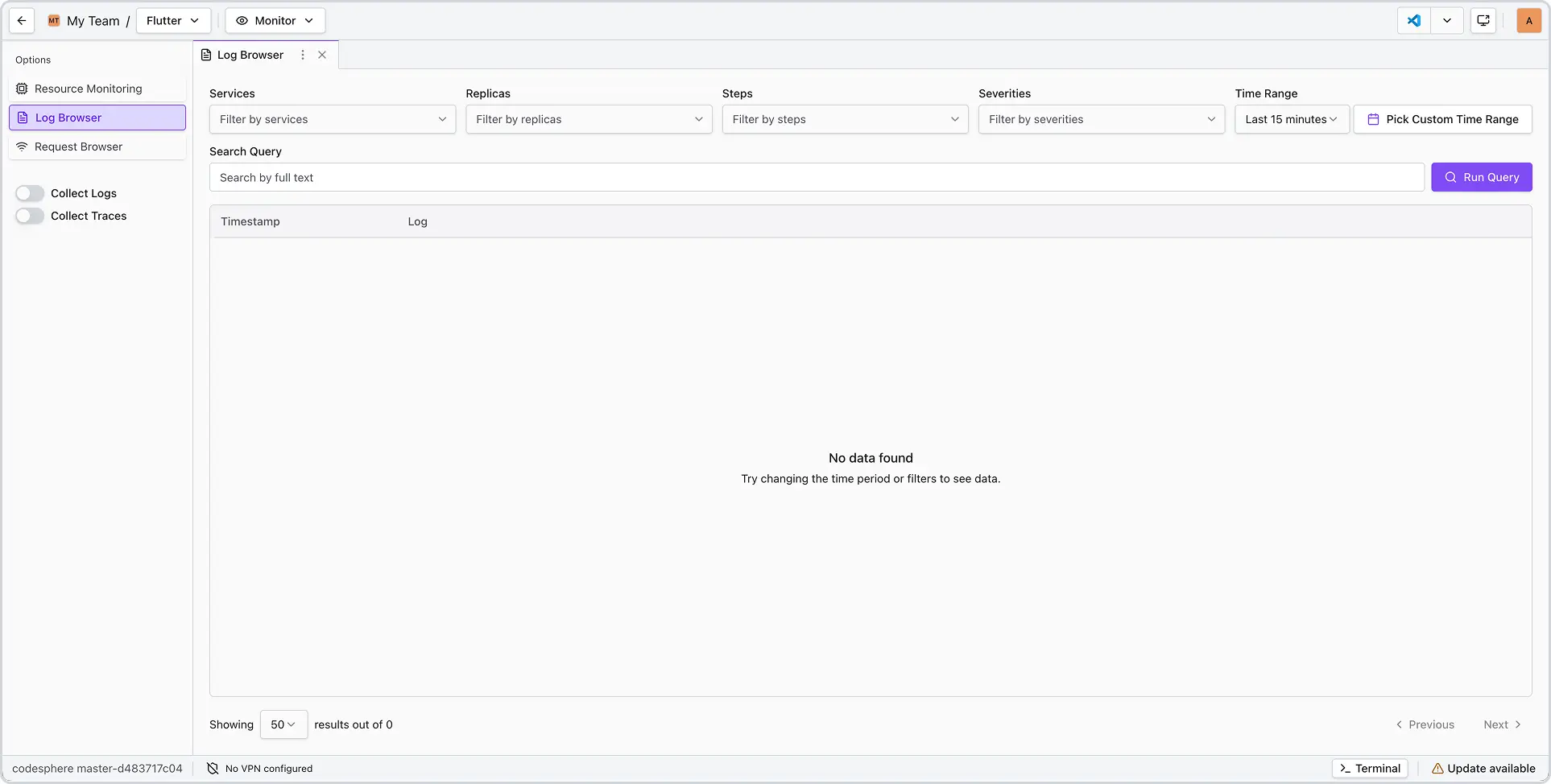Open the Monitor mode menu

click(x=275, y=20)
